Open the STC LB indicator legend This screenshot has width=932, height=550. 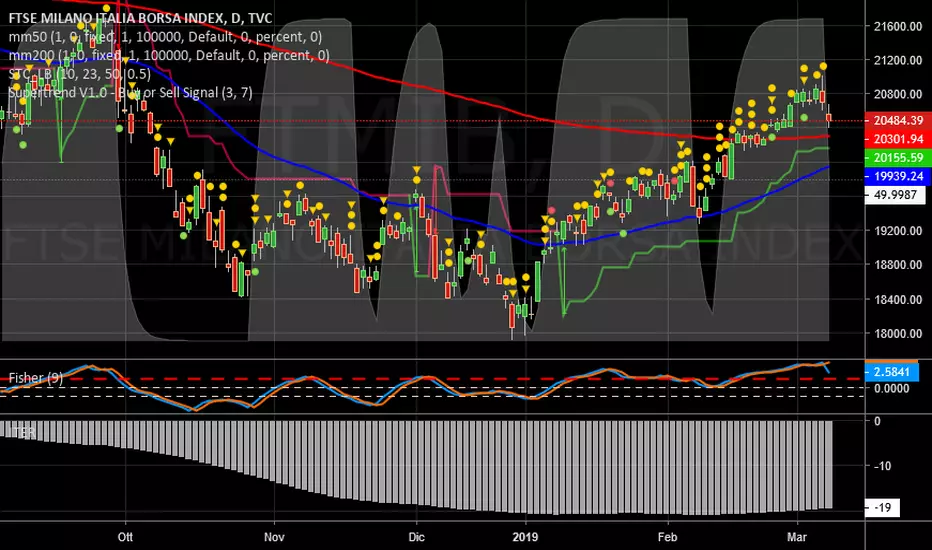point(80,74)
